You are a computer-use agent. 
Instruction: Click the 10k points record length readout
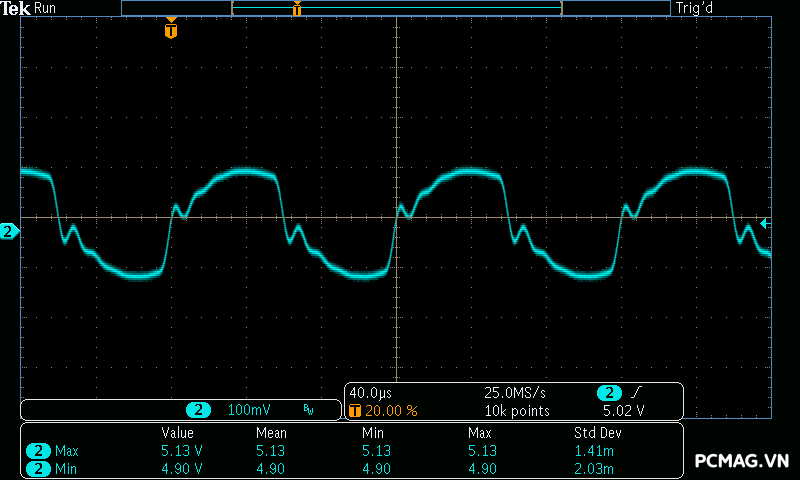pos(517,411)
